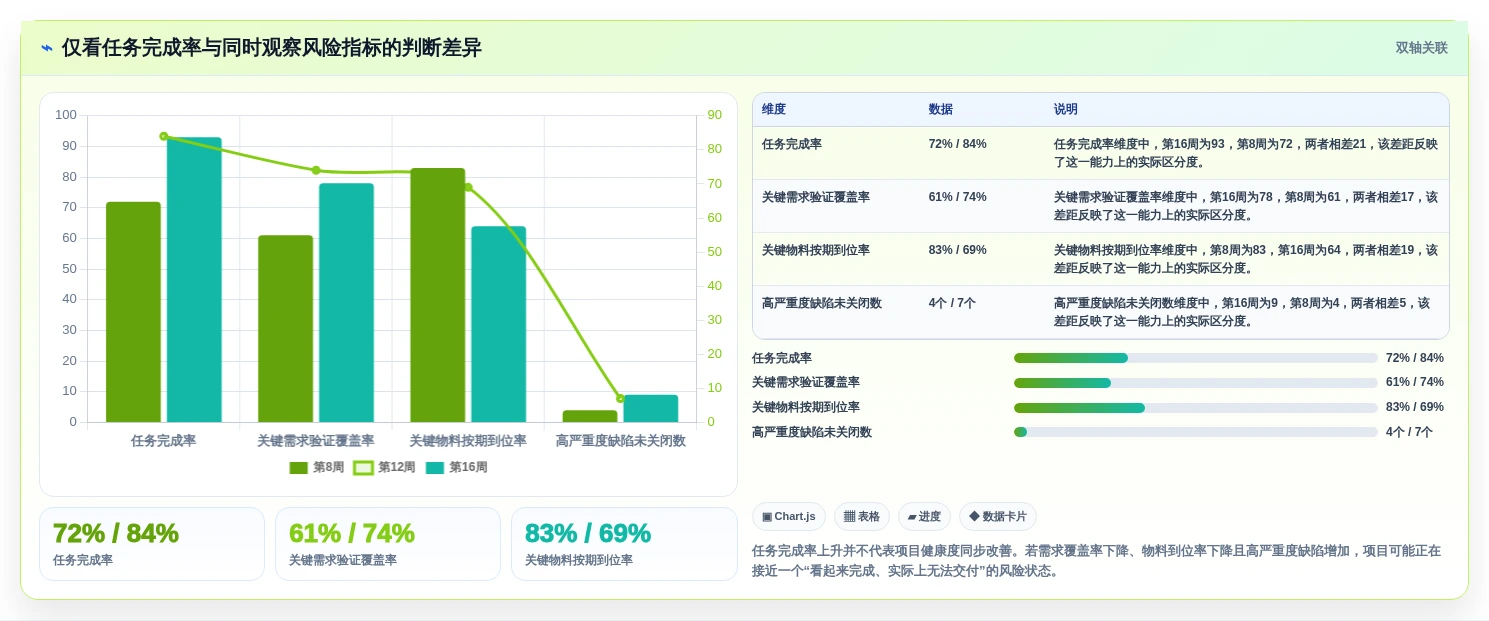
Task: Open the 83% / 69% 关键物料按期到位率 card
Action: click(624, 544)
